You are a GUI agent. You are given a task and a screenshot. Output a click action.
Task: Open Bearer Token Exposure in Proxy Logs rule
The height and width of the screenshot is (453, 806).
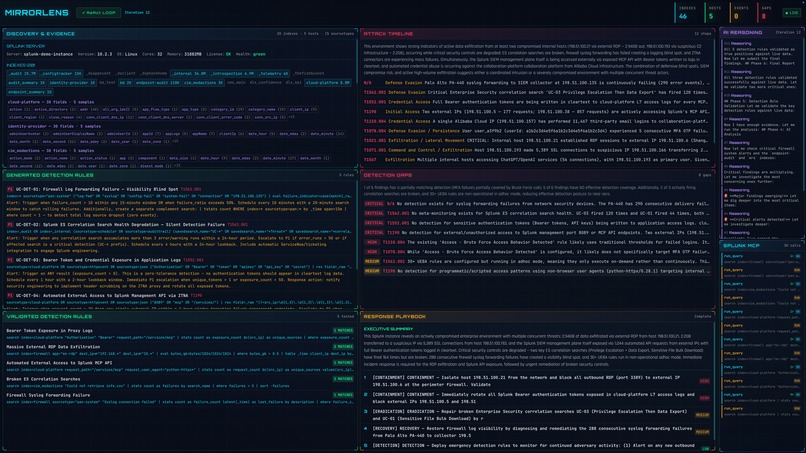tap(180, 334)
